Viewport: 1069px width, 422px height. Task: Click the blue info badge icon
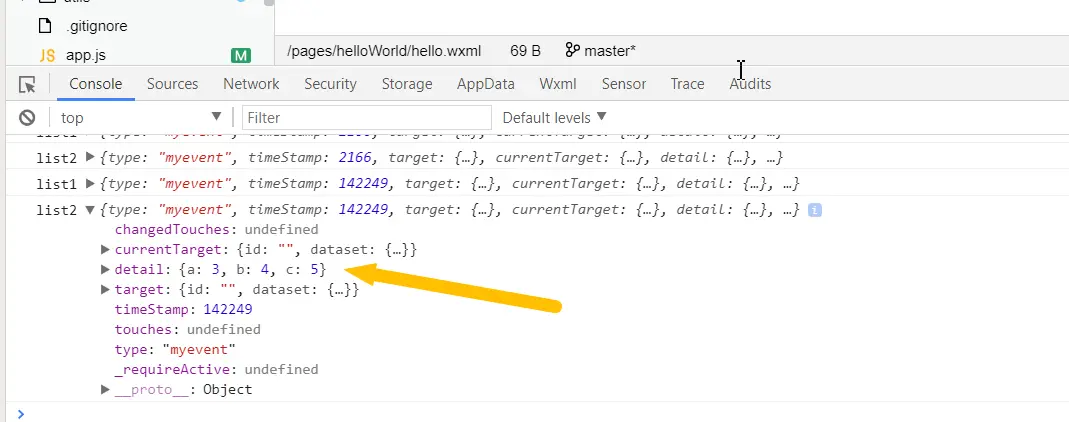point(814,210)
